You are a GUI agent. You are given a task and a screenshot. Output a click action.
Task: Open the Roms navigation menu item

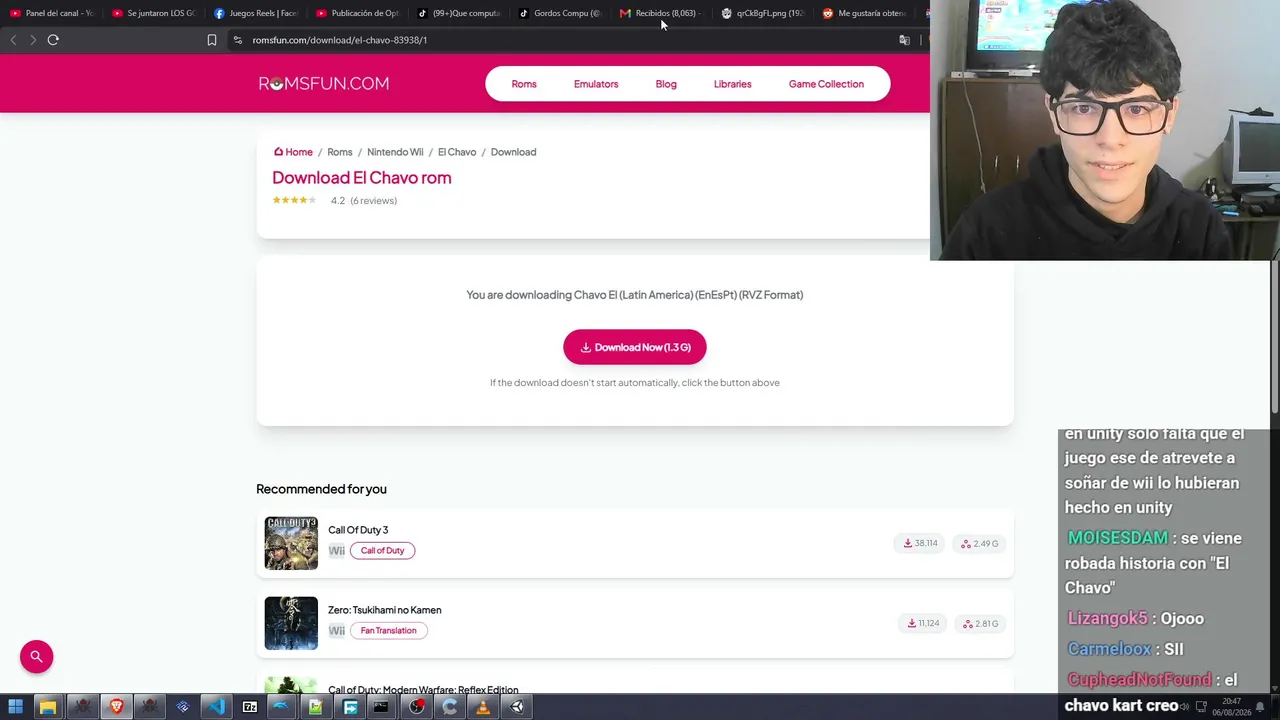[524, 84]
